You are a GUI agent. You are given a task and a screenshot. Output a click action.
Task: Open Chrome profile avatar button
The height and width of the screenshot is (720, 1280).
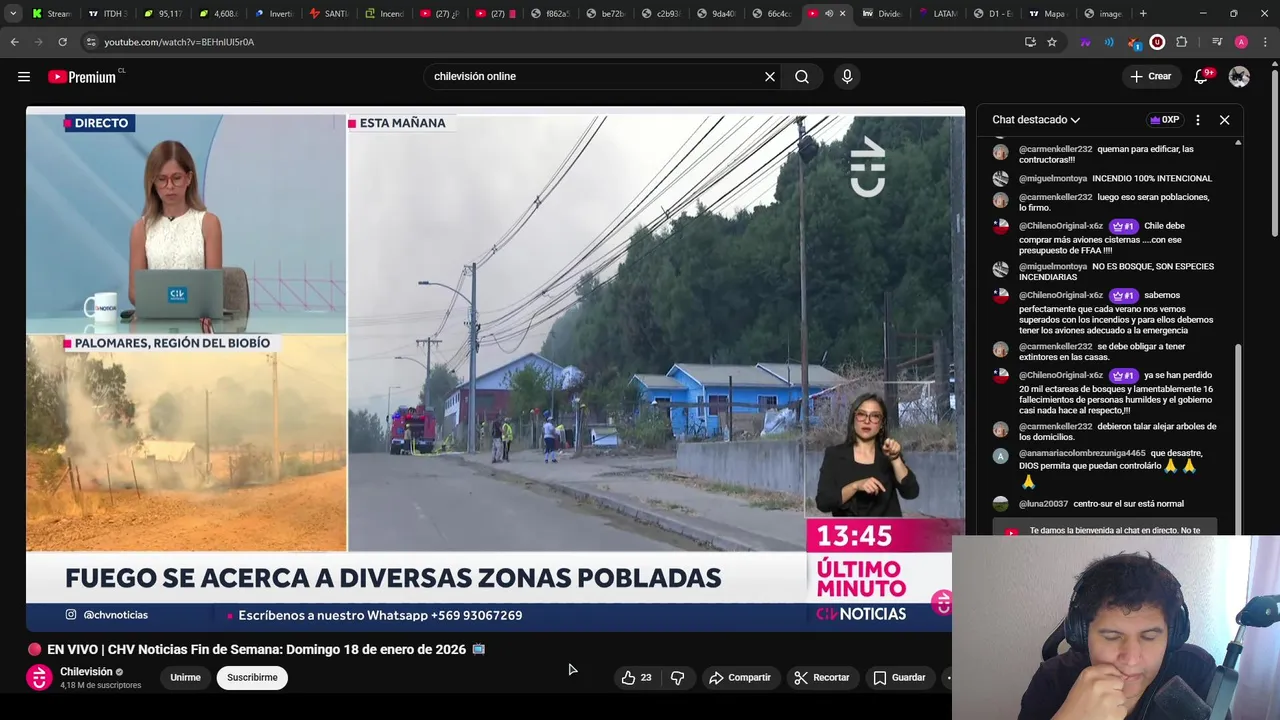click(1241, 42)
